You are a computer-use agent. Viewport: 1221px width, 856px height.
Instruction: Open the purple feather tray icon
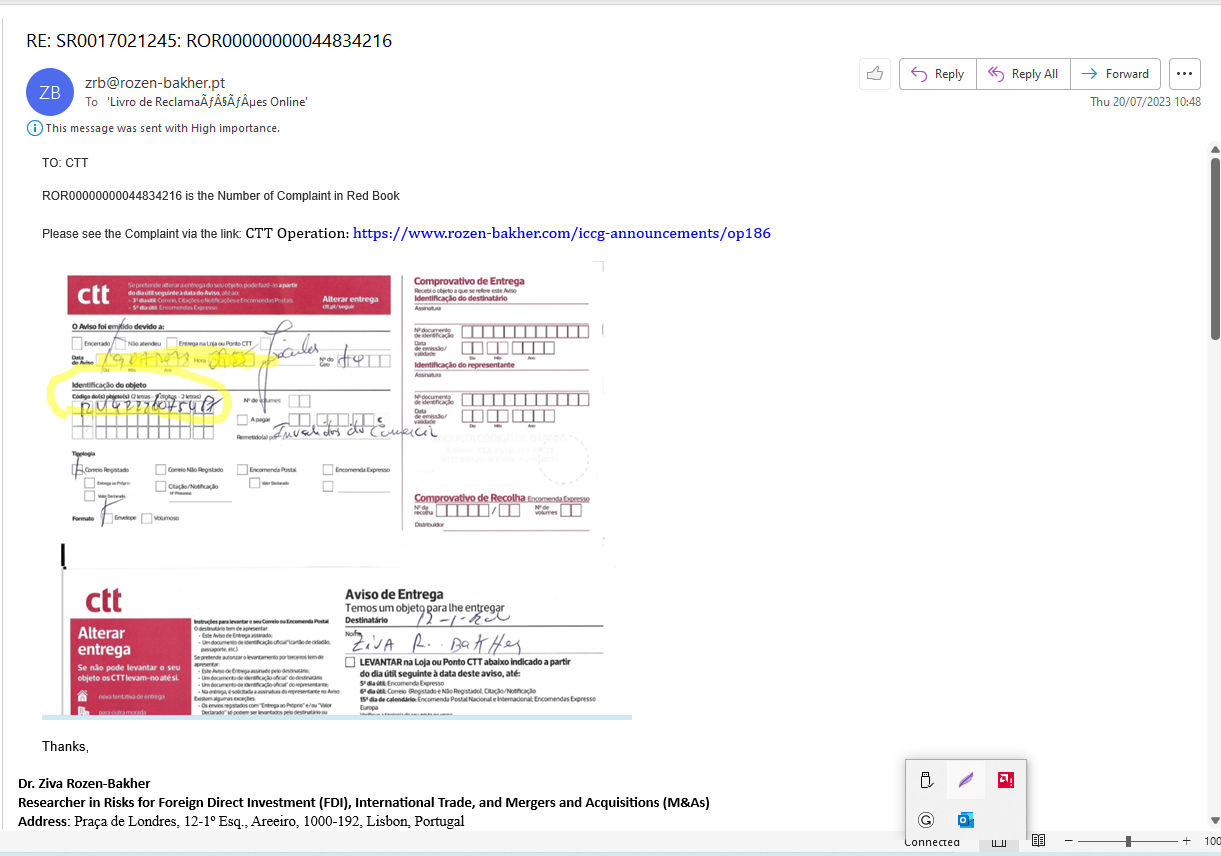966,780
